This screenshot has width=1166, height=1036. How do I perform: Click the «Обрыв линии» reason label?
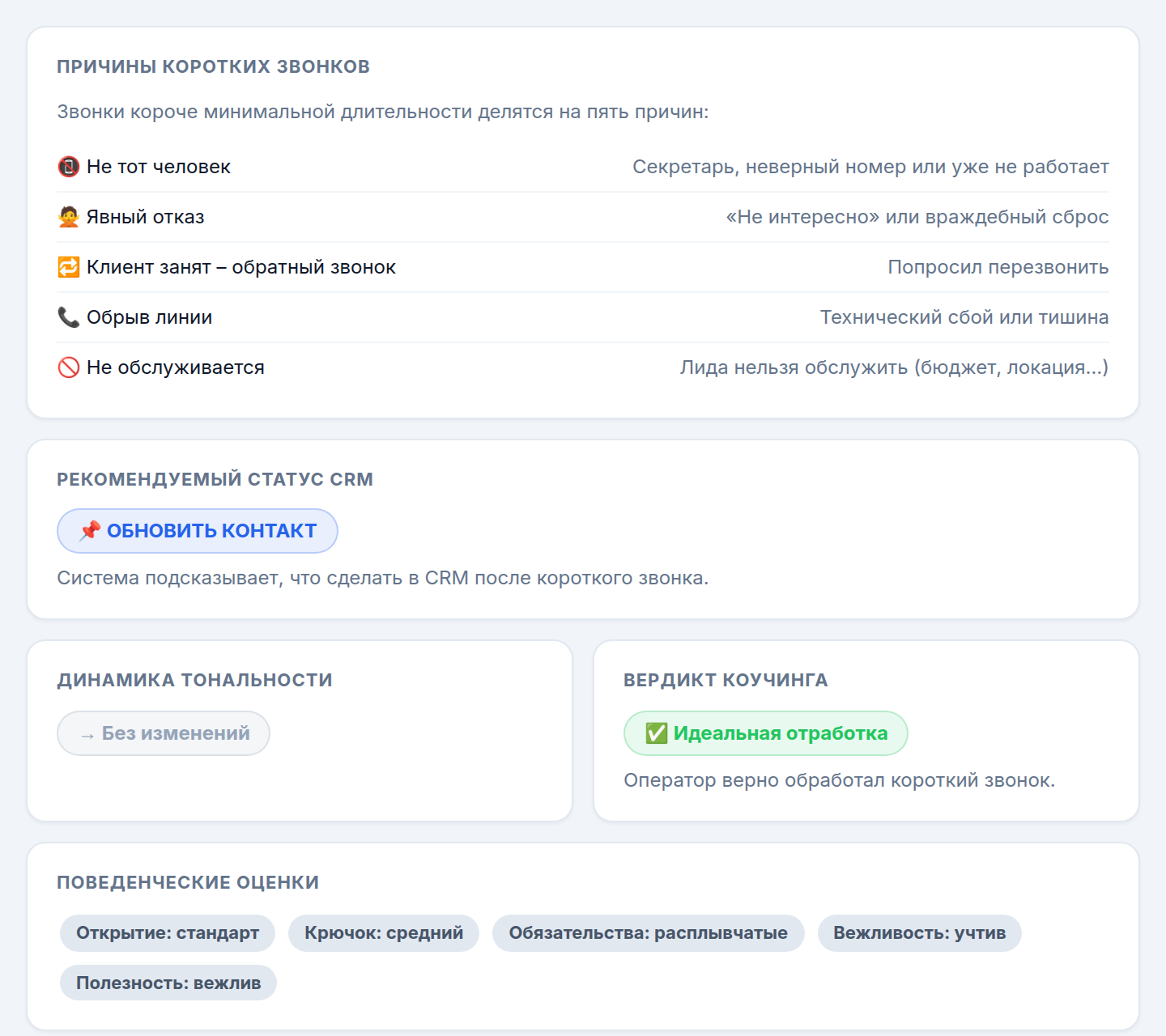150,317
